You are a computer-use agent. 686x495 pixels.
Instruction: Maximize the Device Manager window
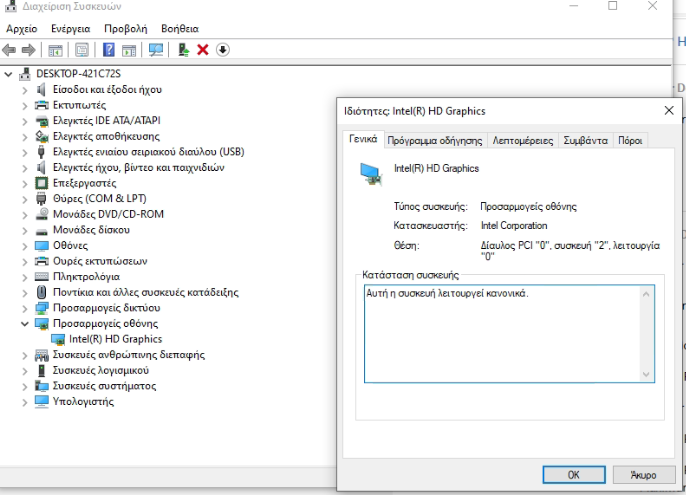click(x=612, y=6)
